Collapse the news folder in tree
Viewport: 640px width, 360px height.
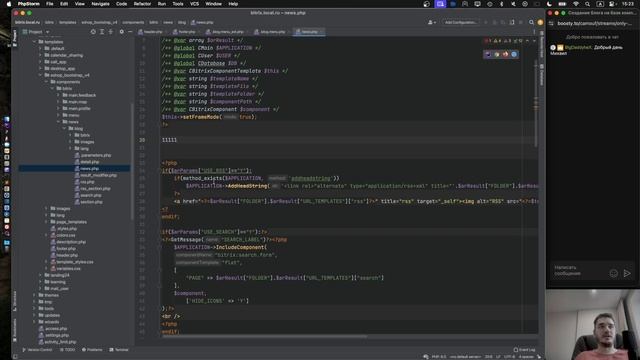click(x=58, y=122)
